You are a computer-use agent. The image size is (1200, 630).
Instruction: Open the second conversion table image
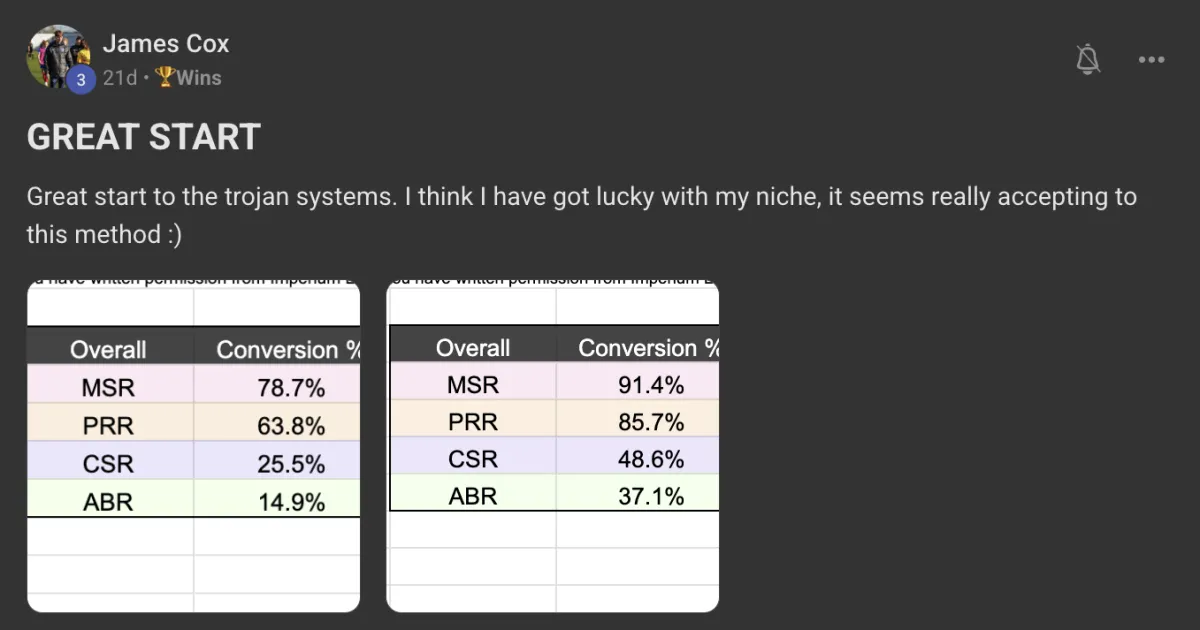(x=553, y=447)
